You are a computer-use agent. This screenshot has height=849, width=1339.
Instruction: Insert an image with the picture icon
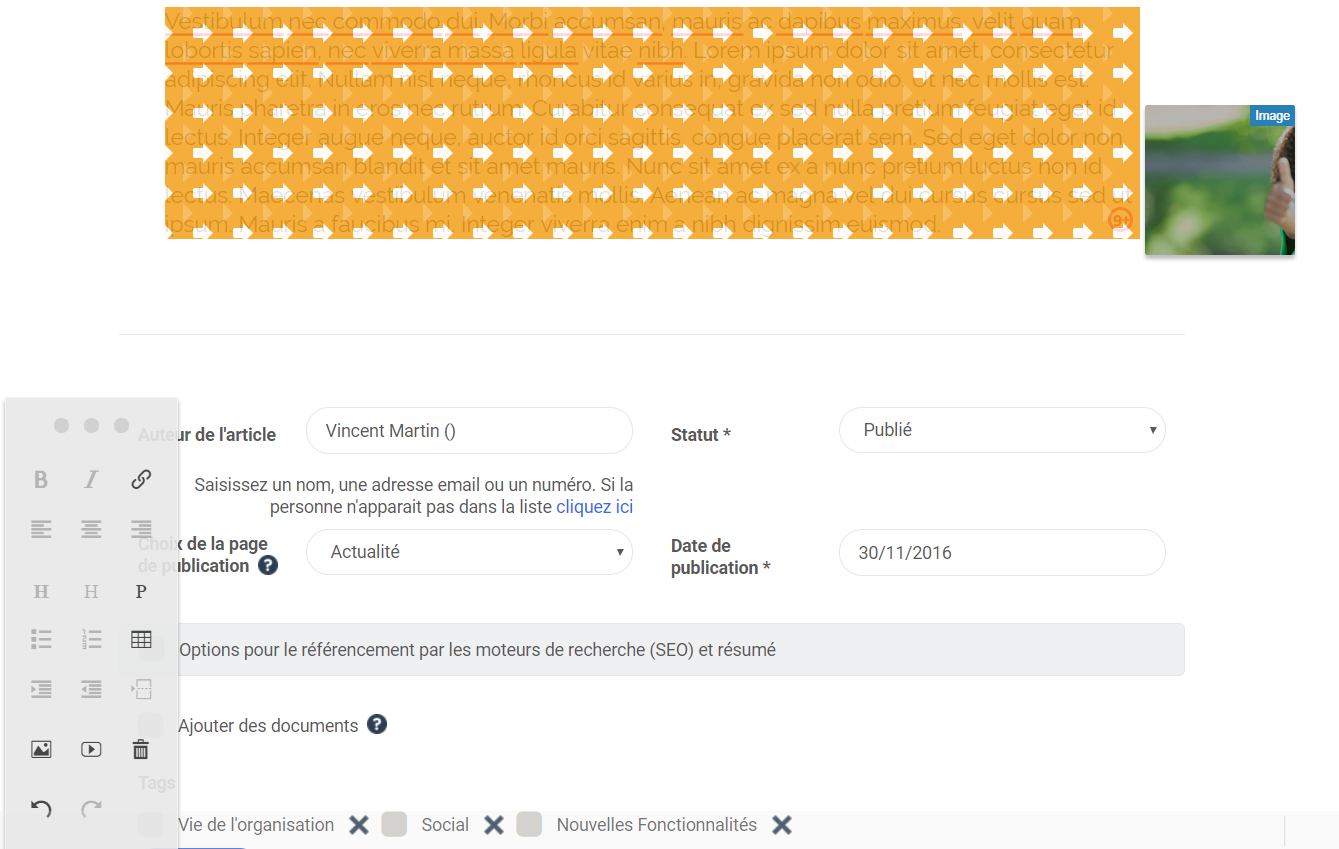[x=41, y=749]
